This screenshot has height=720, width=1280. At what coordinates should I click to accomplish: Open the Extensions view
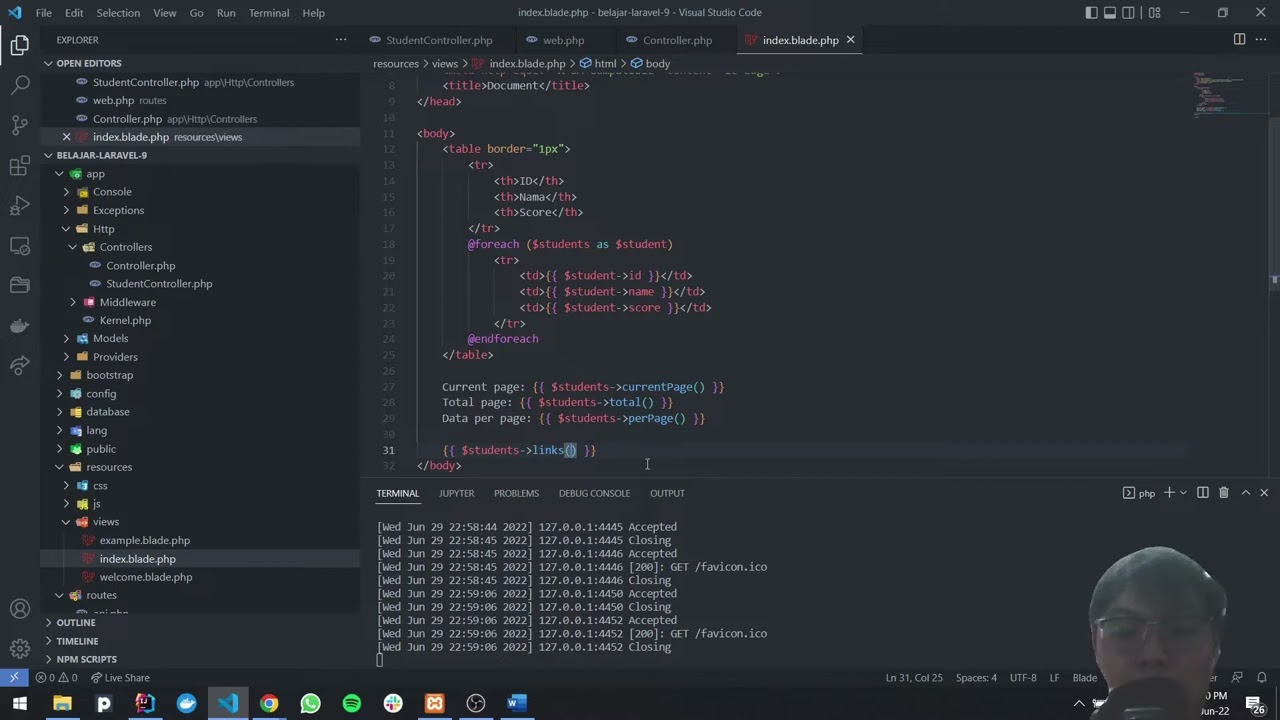tap(20, 166)
